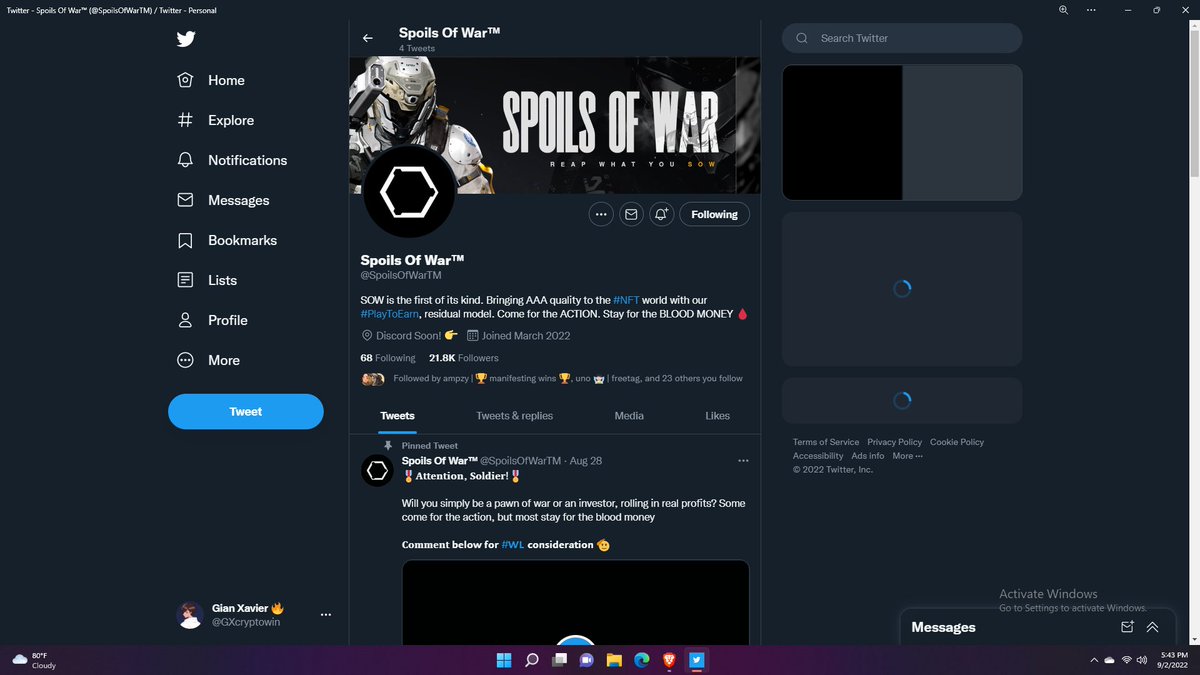This screenshot has height=675, width=1200.
Task: Click the back arrow on profile header
Action: tap(368, 38)
